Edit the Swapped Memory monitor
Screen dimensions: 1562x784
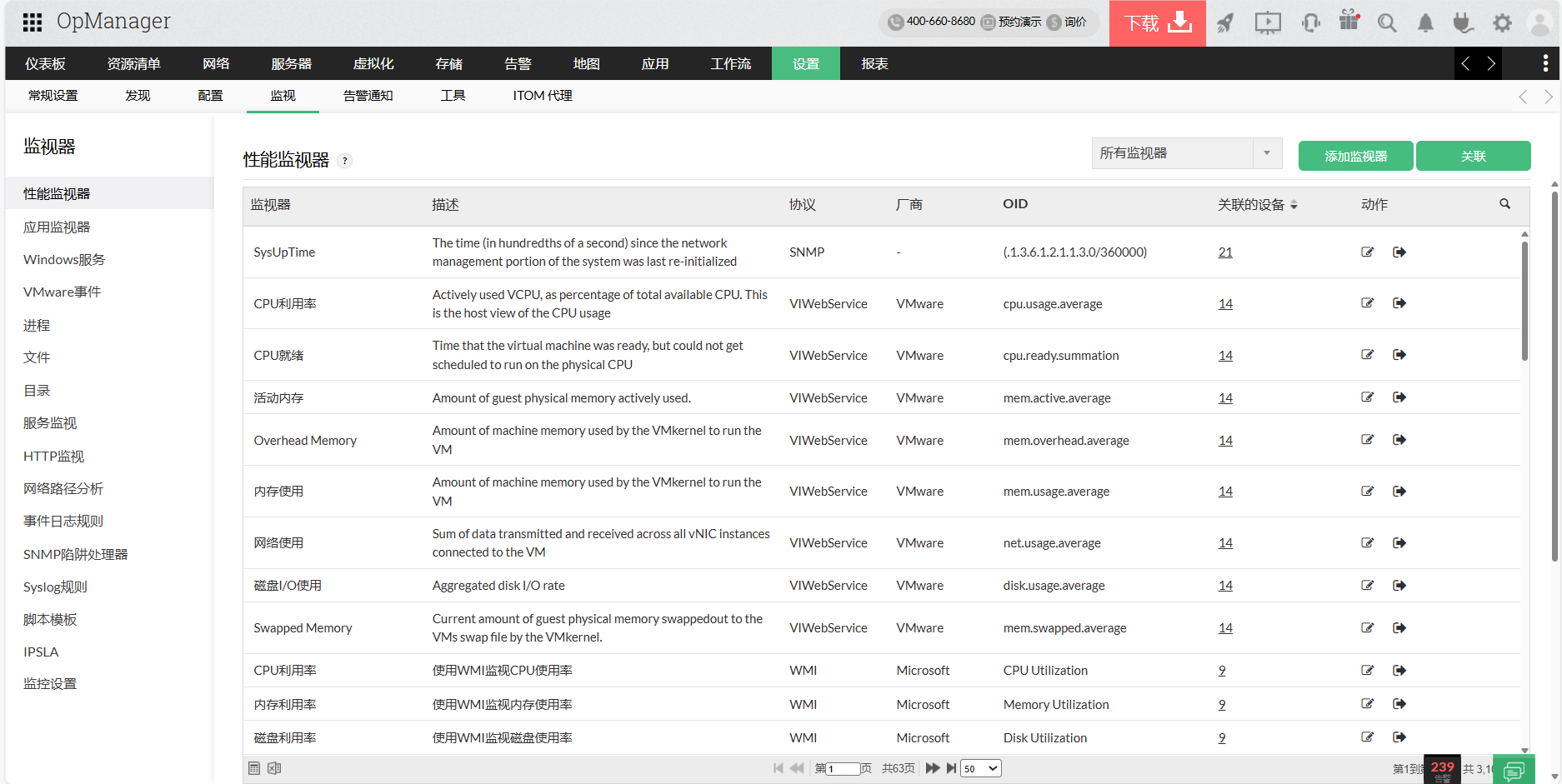pyautogui.click(x=1368, y=628)
